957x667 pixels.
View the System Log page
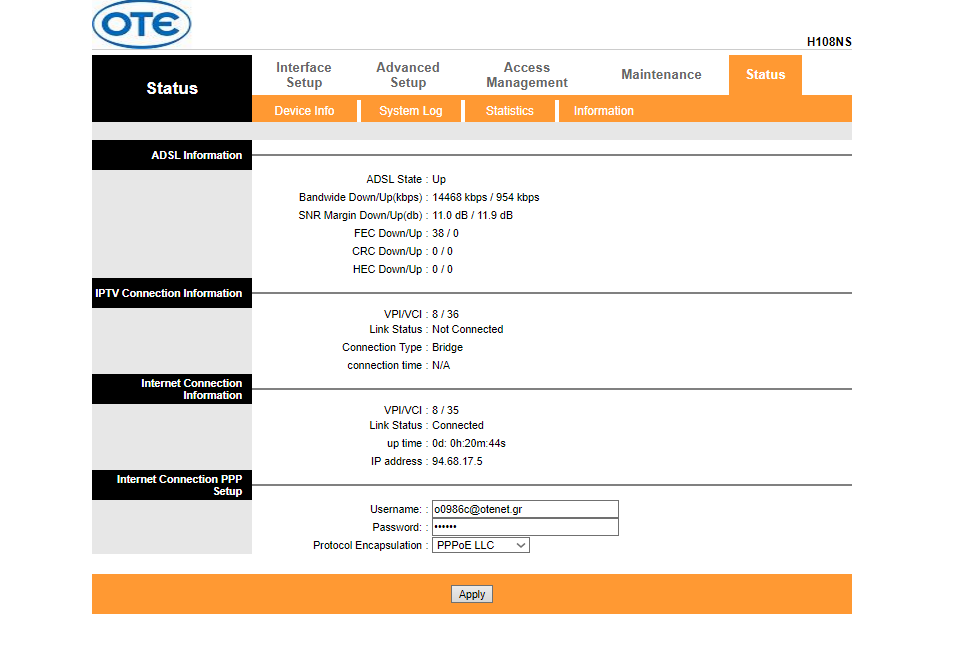410,111
